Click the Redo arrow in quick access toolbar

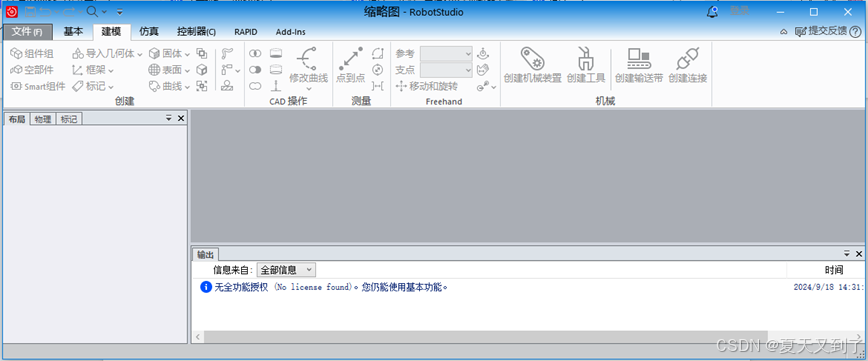point(69,12)
